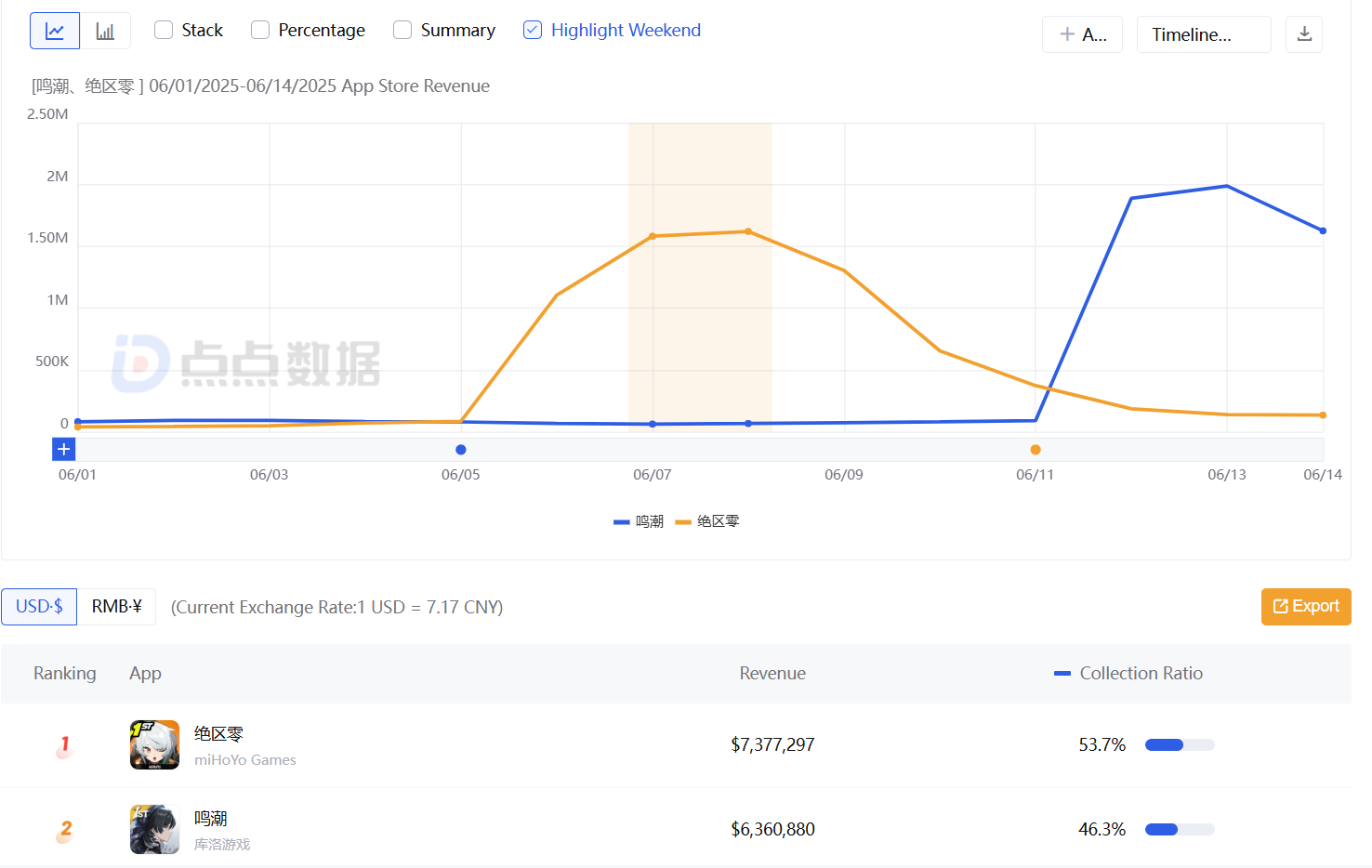Enable the Percentage checkbox

pyautogui.click(x=260, y=30)
